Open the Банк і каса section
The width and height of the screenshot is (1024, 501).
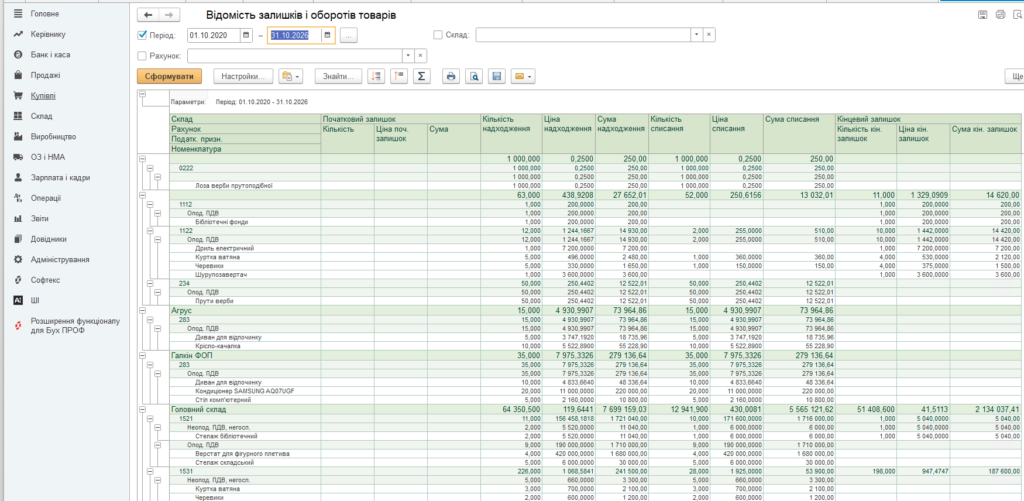(x=50, y=55)
